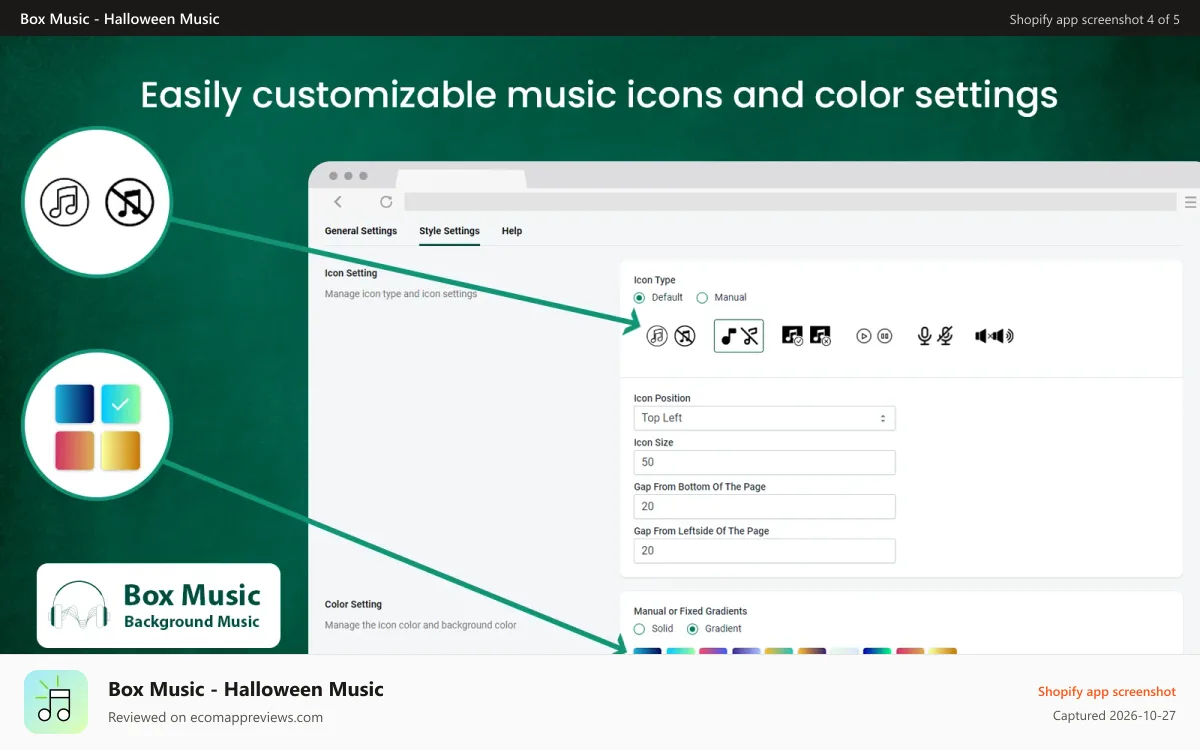Screen dimensions: 1200x750
Task: Pick the music tile icon with checkmark badge
Action: point(793,336)
